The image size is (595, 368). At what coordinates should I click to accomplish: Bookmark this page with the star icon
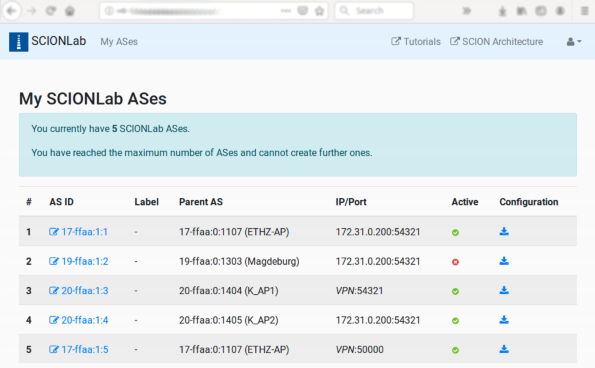[x=320, y=11]
